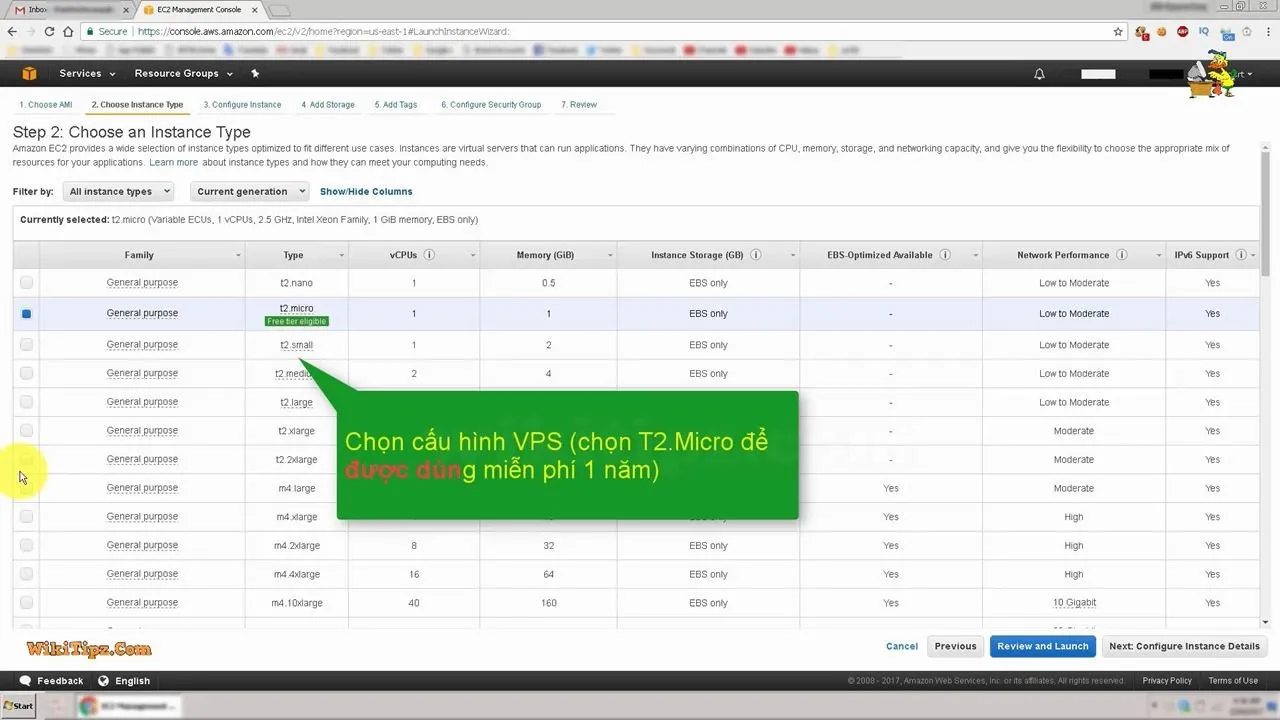Click the Show/Hide Columns link
Screen dimensions: 1280x720
pyautogui.click(x=366, y=191)
